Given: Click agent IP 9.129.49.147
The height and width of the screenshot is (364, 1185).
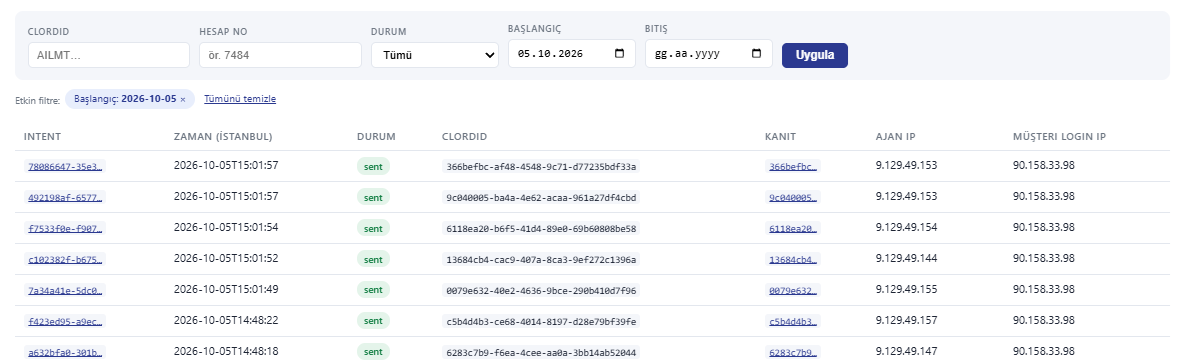Looking at the screenshot, I should coord(906,351).
